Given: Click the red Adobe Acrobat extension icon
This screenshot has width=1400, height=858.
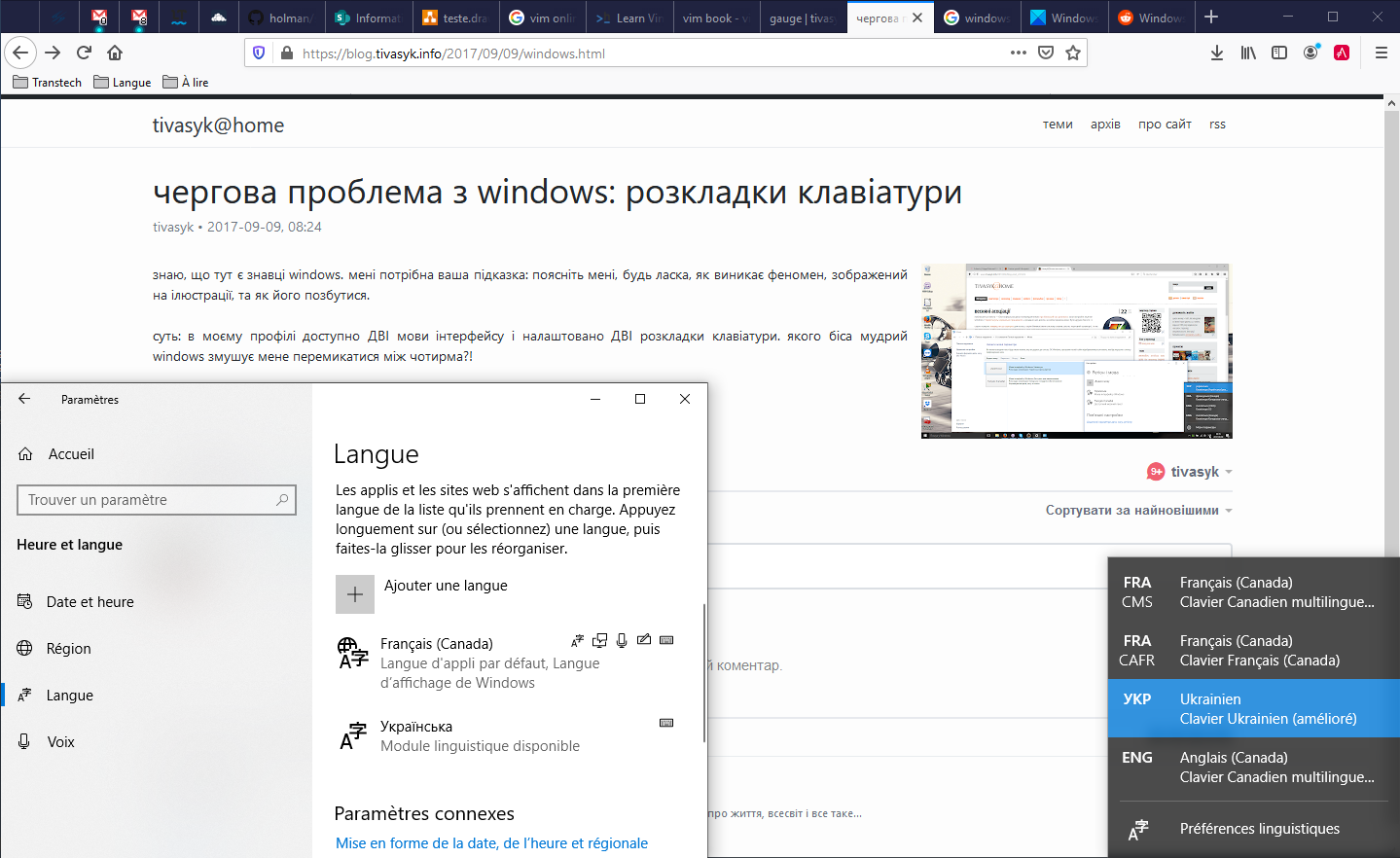Looking at the screenshot, I should [1342, 53].
